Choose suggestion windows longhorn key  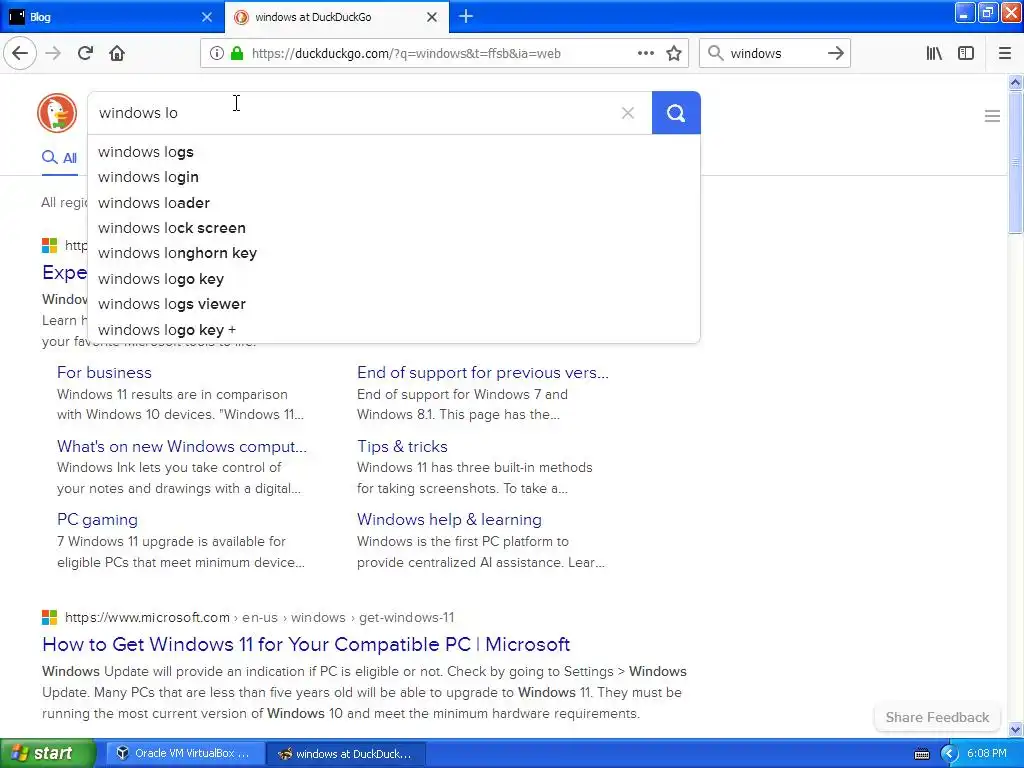coord(394,253)
